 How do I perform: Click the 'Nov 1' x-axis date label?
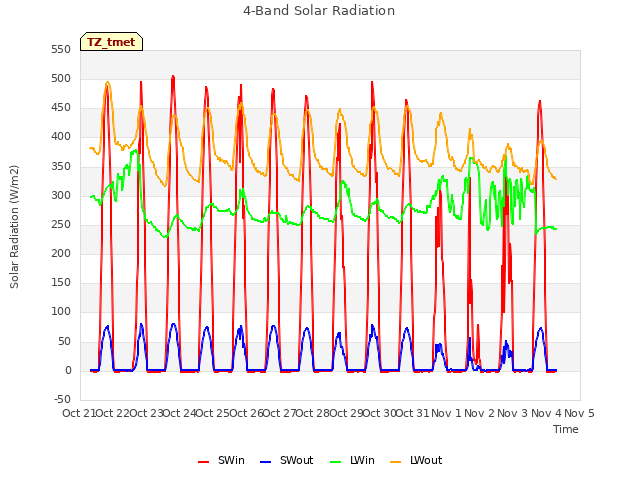pyautogui.click(x=446, y=413)
